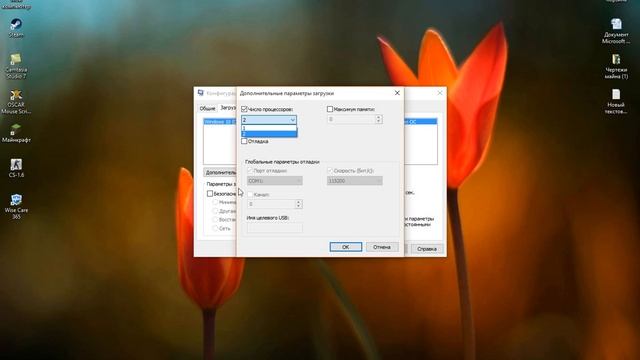
Task: Click the maximum memory value field
Action: click(x=351, y=119)
